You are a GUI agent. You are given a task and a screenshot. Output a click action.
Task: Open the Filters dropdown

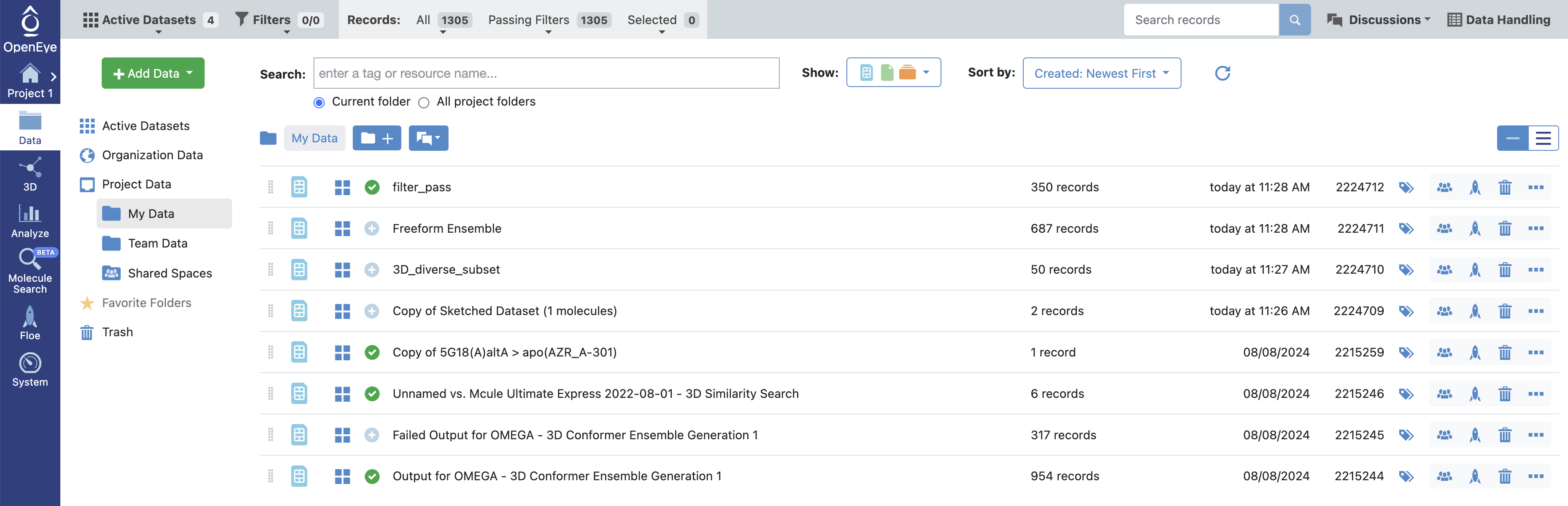click(279, 20)
